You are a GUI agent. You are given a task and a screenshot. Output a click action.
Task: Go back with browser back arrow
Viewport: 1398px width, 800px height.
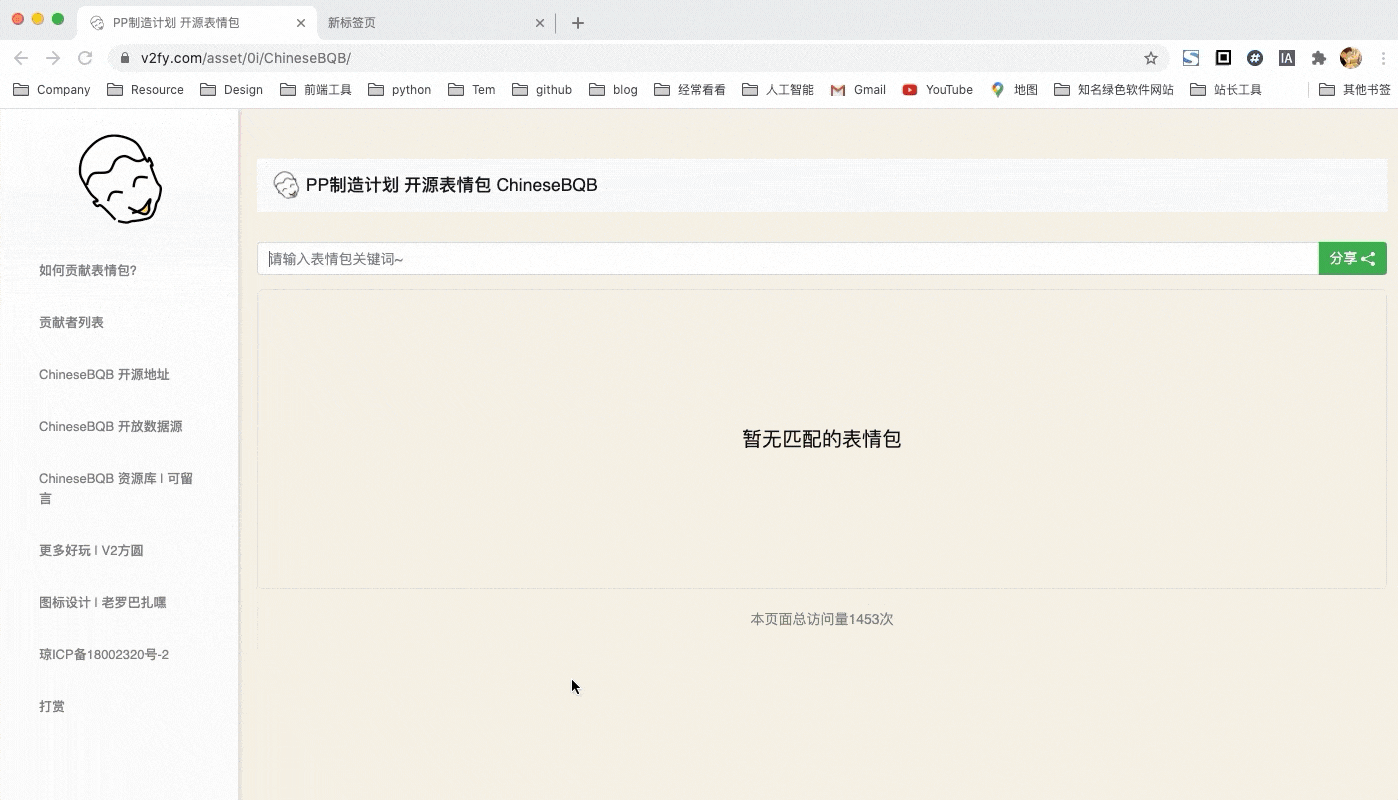pos(21,58)
